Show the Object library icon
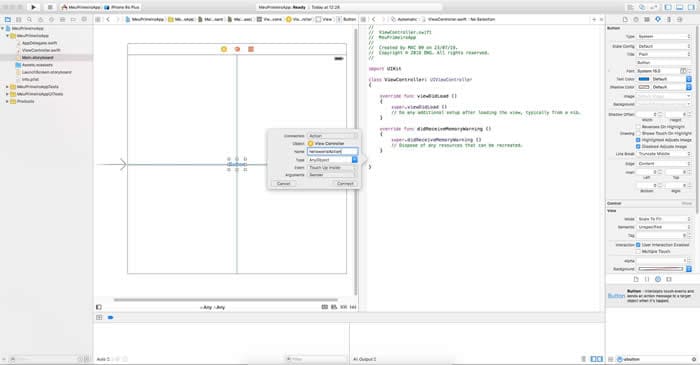Image resolution: width=700 pixels, height=365 pixels. pyautogui.click(x=658, y=279)
